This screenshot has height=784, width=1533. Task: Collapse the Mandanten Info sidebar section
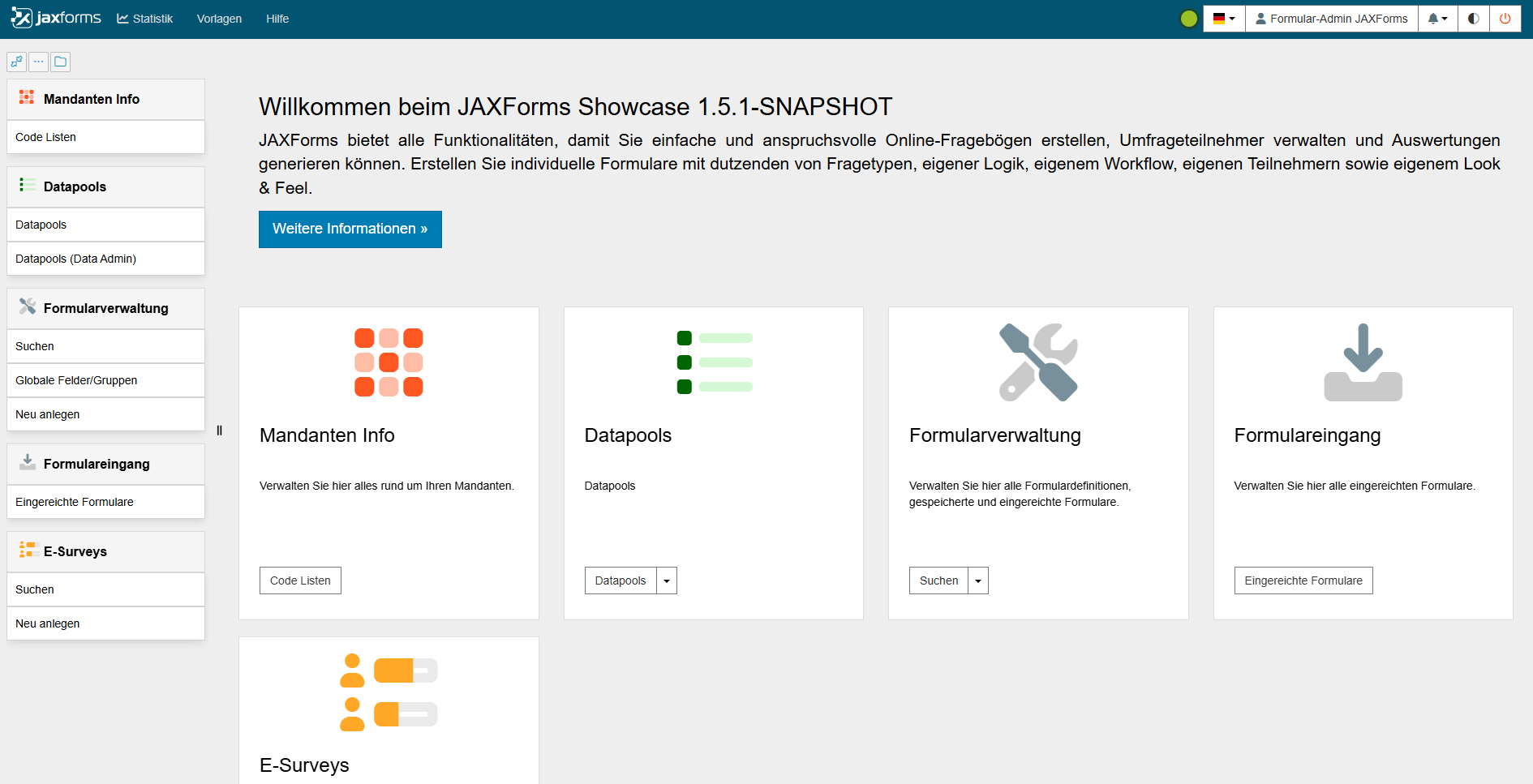pyautogui.click(x=105, y=99)
